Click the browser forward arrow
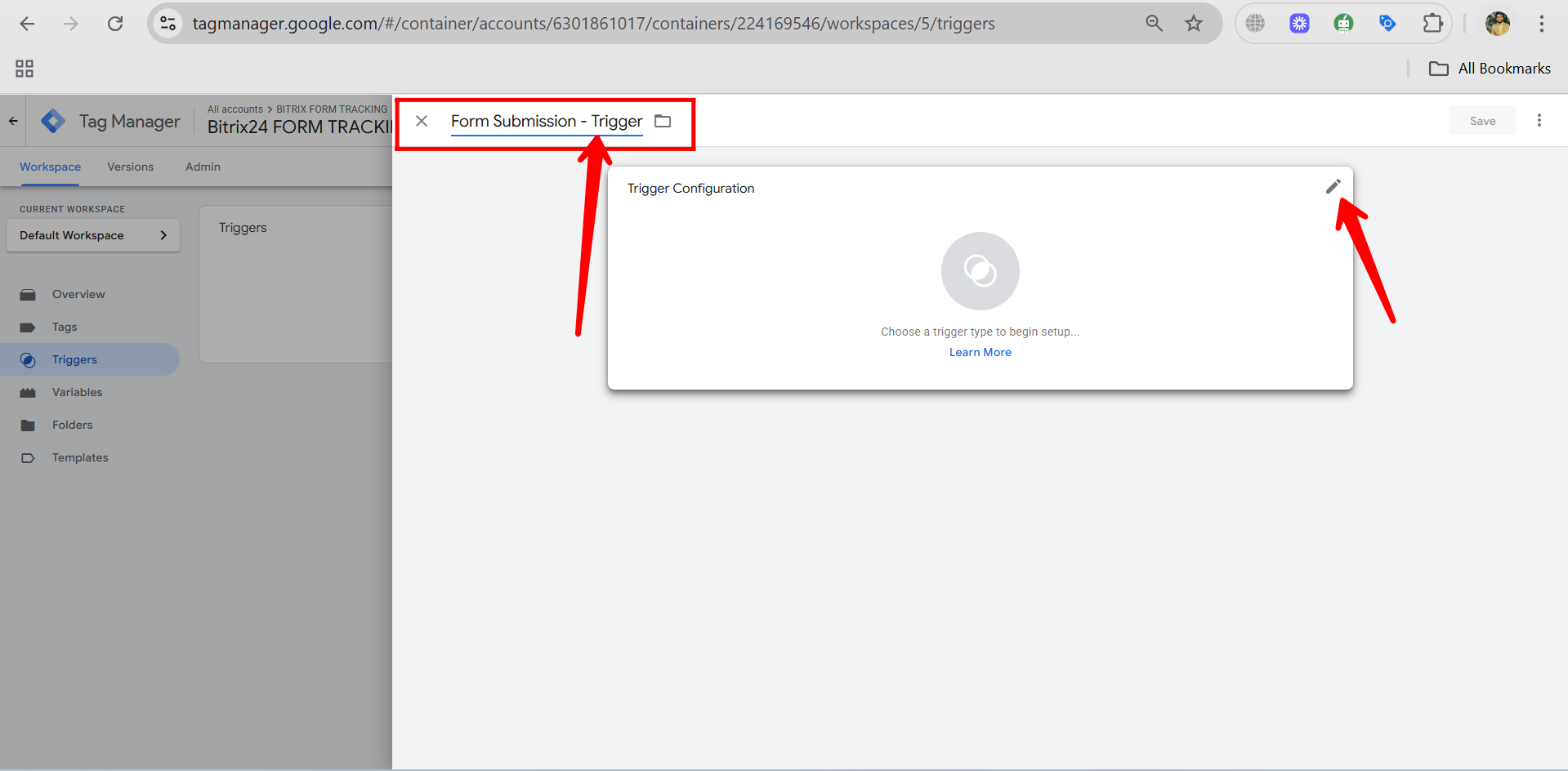Screen dimensions: 1568x771 [71, 24]
